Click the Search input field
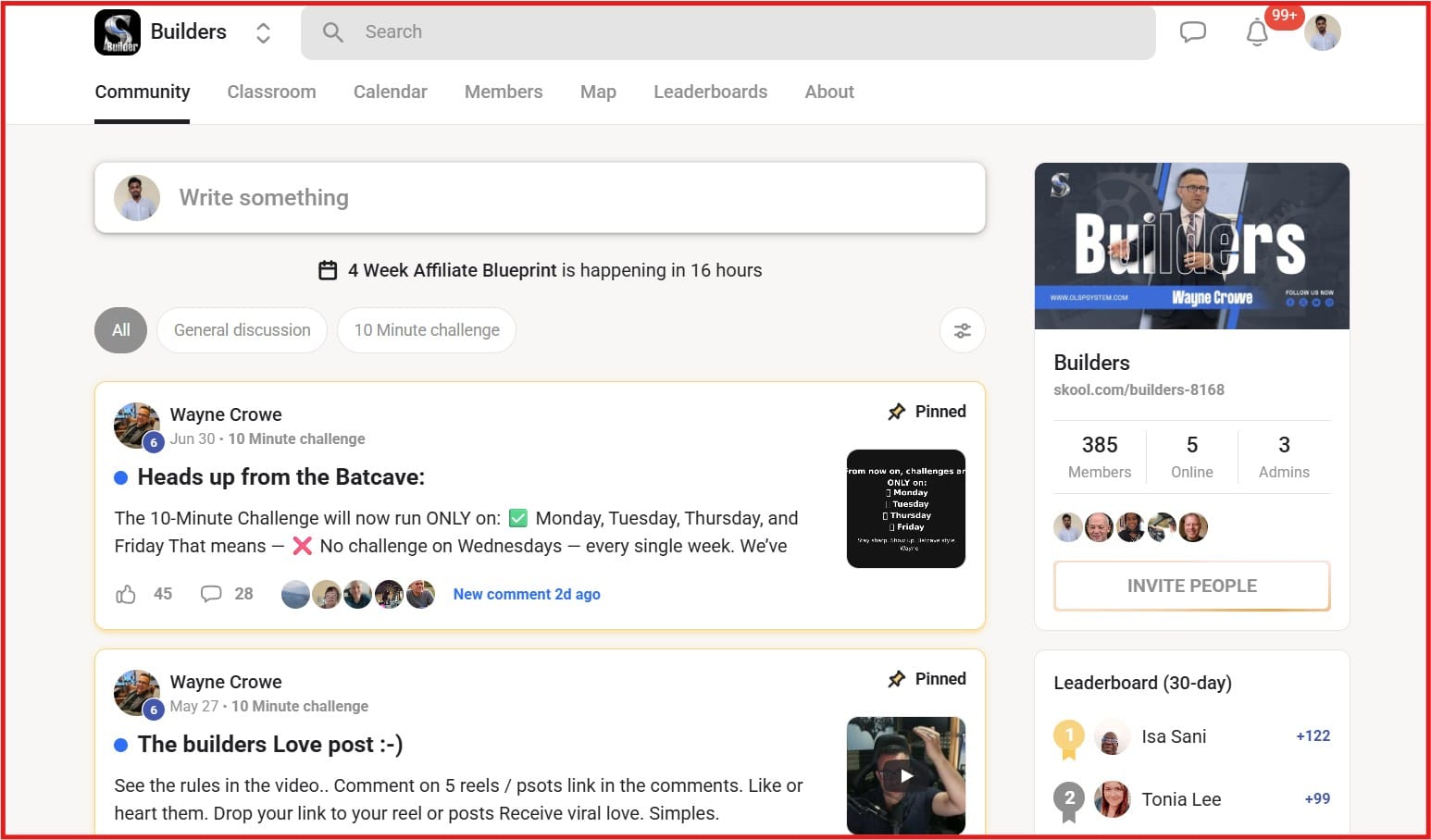The height and width of the screenshot is (840, 1431). coord(728,32)
